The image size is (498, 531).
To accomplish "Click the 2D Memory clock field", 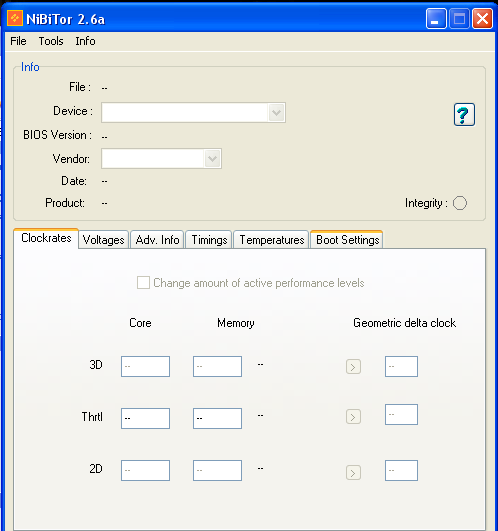I will point(217,470).
